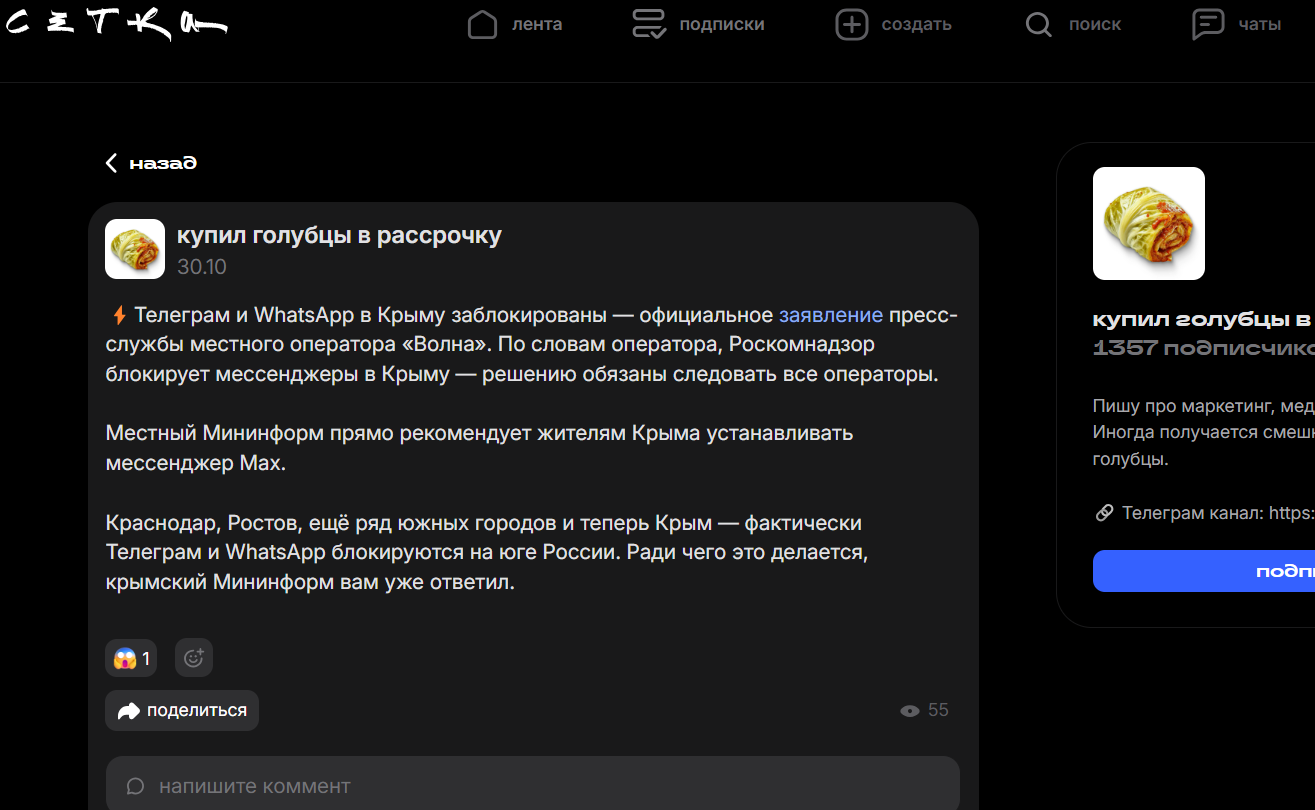This screenshot has width=1315, height=810.
Task: Click the post author's cabbage roll avatar
Action: (x=135, y=249)
